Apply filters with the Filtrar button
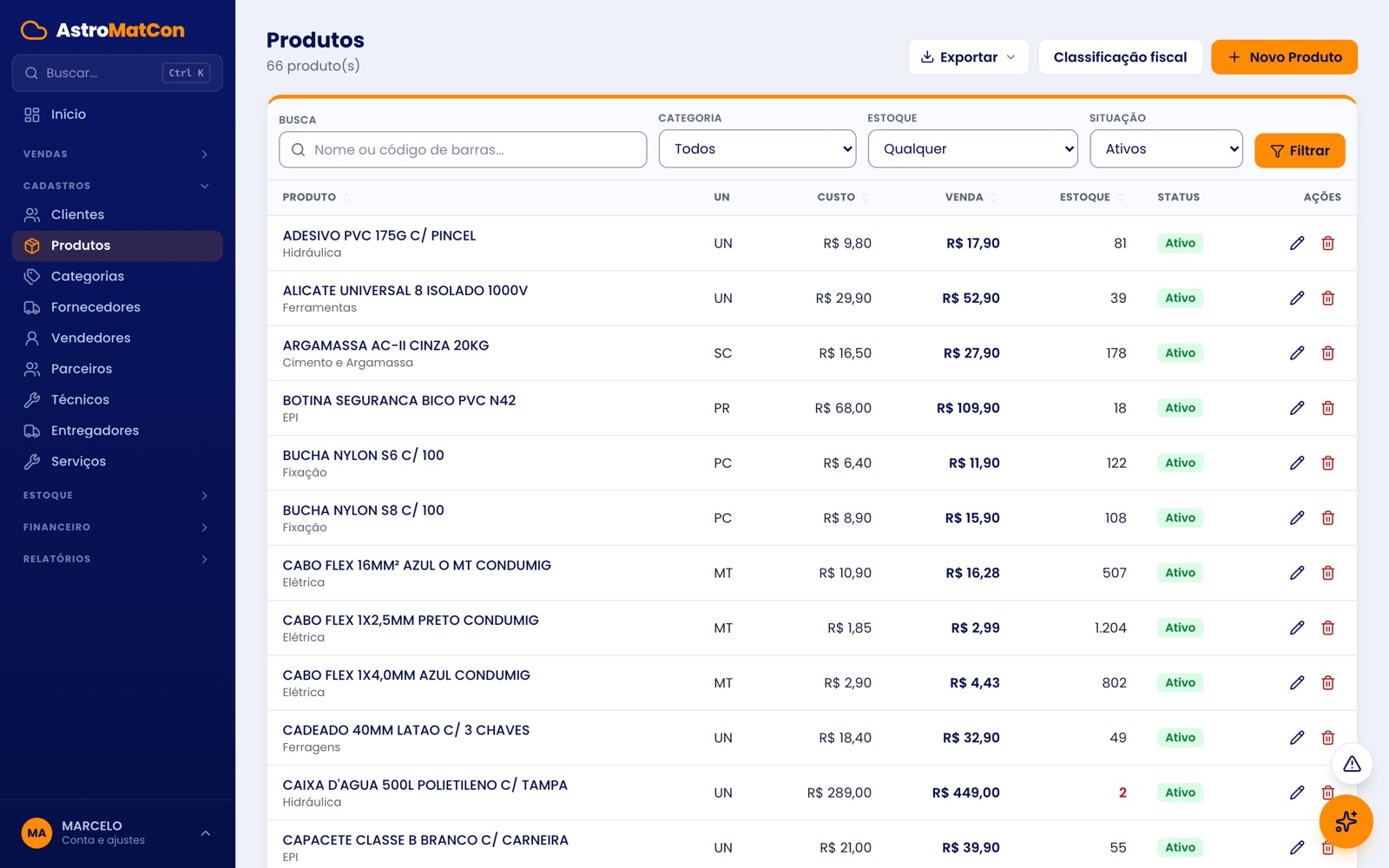Viewport: 1389px width, 868px height. coord(1300,150)
